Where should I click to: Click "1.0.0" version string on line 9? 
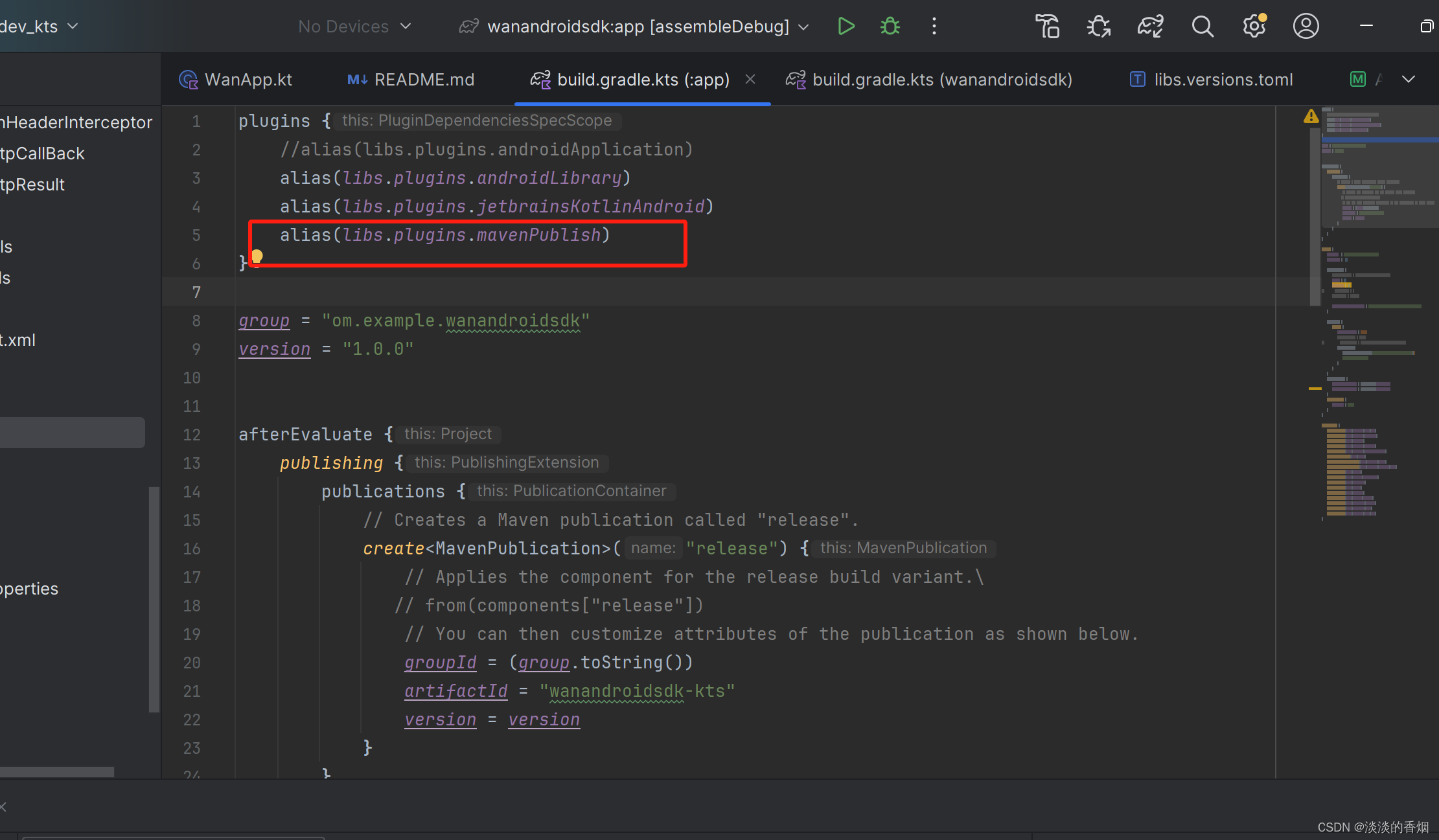tap(378, 349)
